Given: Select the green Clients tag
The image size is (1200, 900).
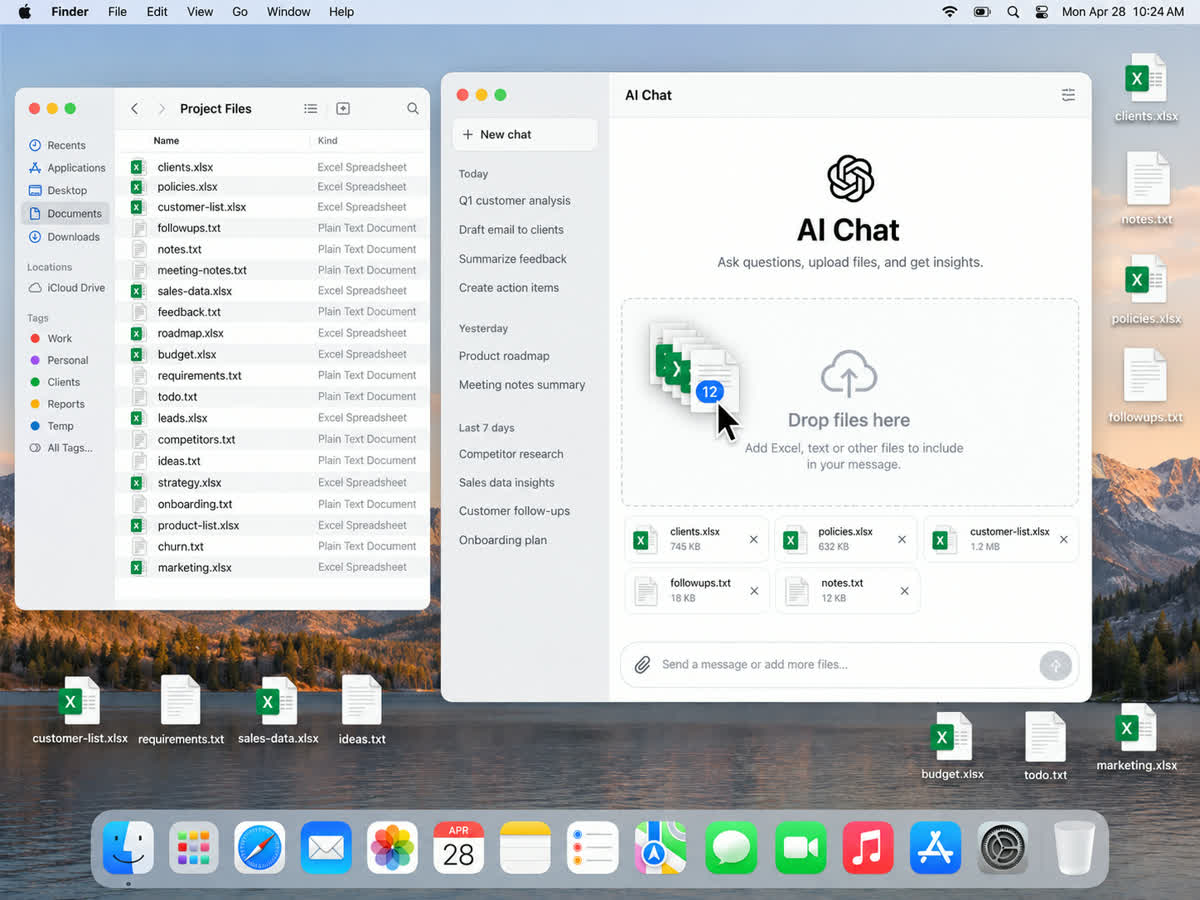Looking at the screenshot, I should point(54,382).
